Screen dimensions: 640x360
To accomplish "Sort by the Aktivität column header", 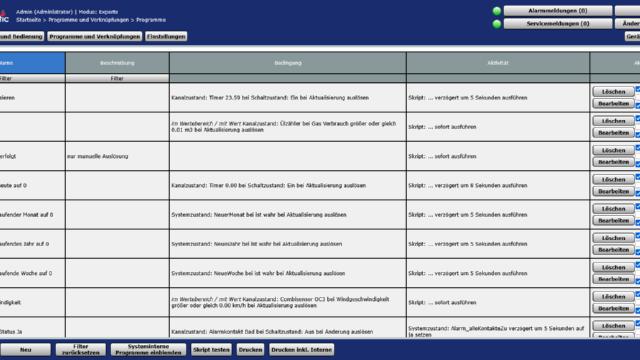I will [x=498, y=63].
